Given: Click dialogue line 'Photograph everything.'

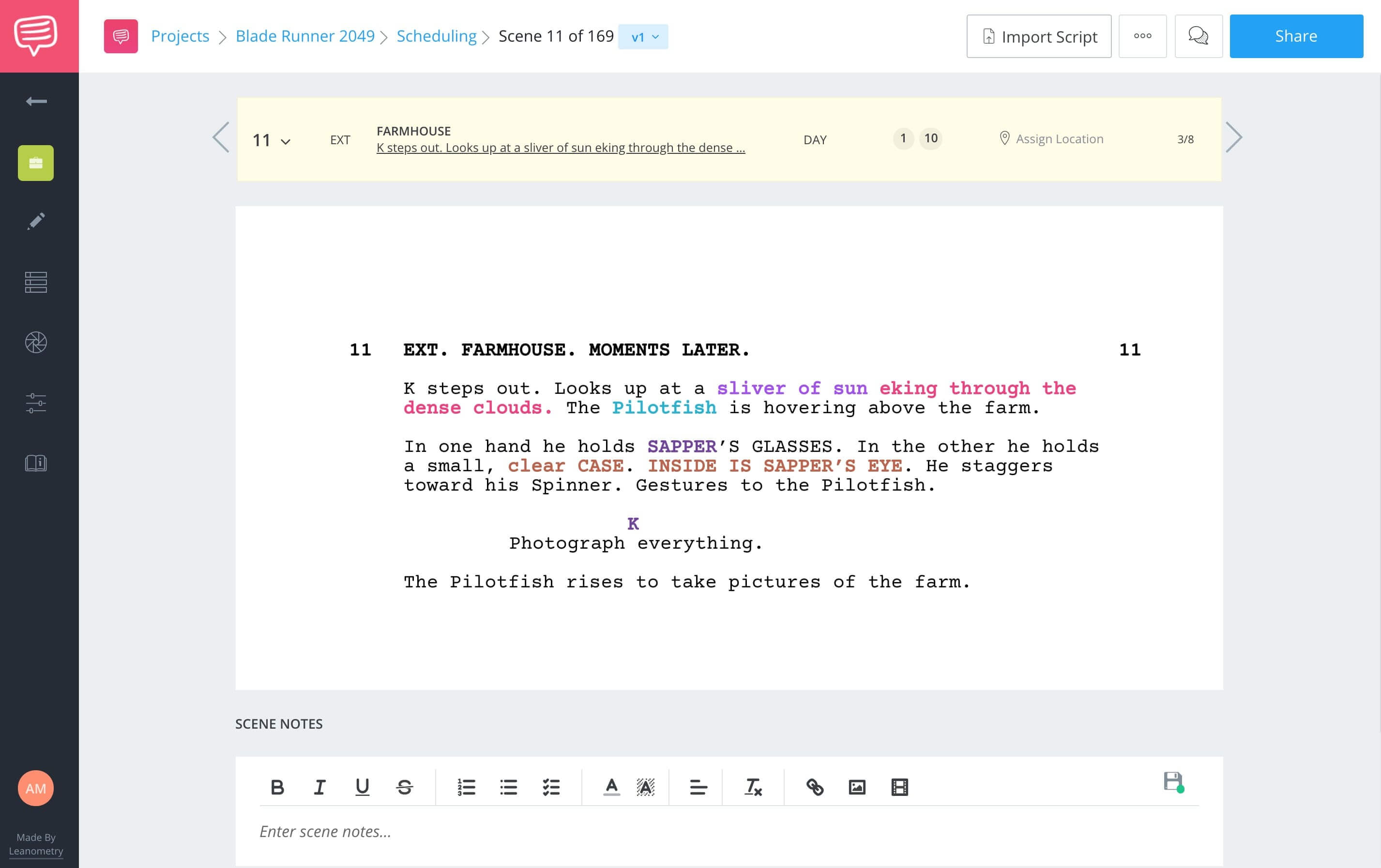Looking at the screenshot, I should pos(636,543).
